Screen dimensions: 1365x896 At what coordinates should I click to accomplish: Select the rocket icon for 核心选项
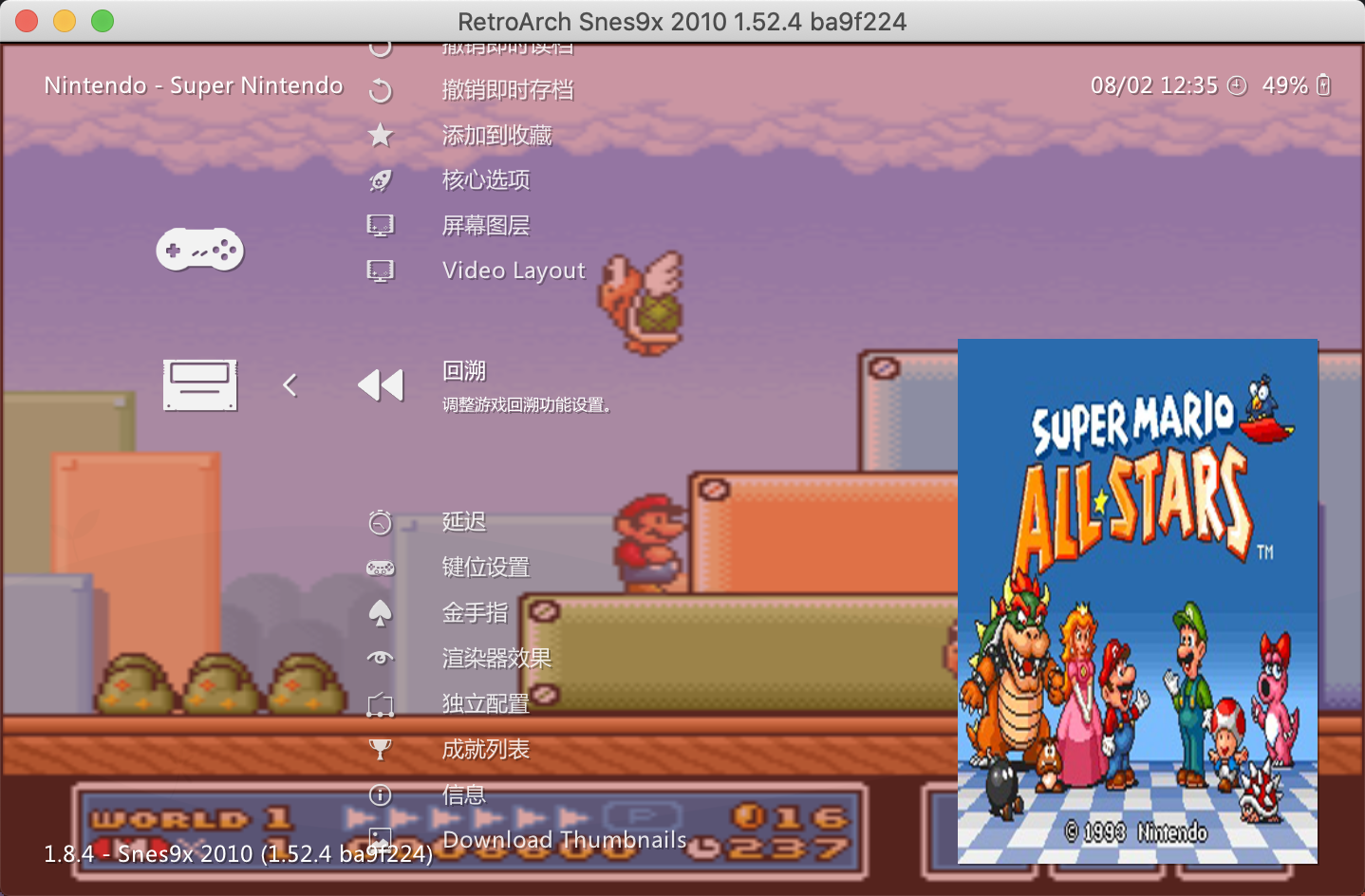click(380, 179)
